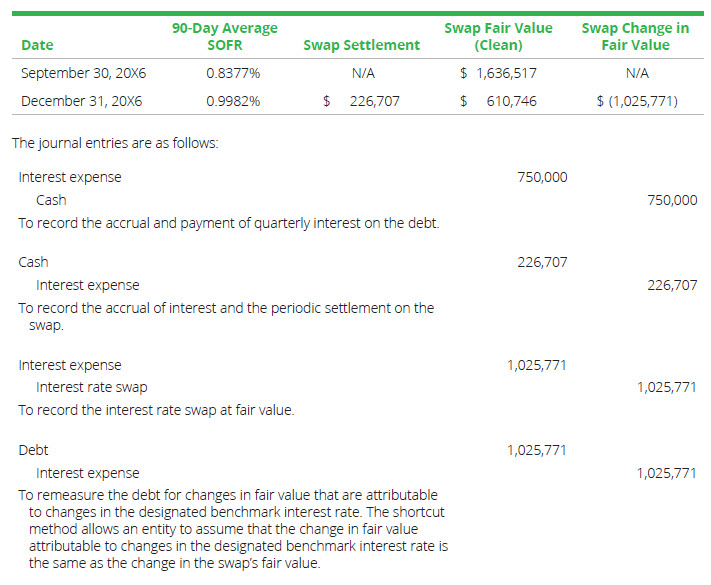Select the "Debt" account line

click(33, 450)
